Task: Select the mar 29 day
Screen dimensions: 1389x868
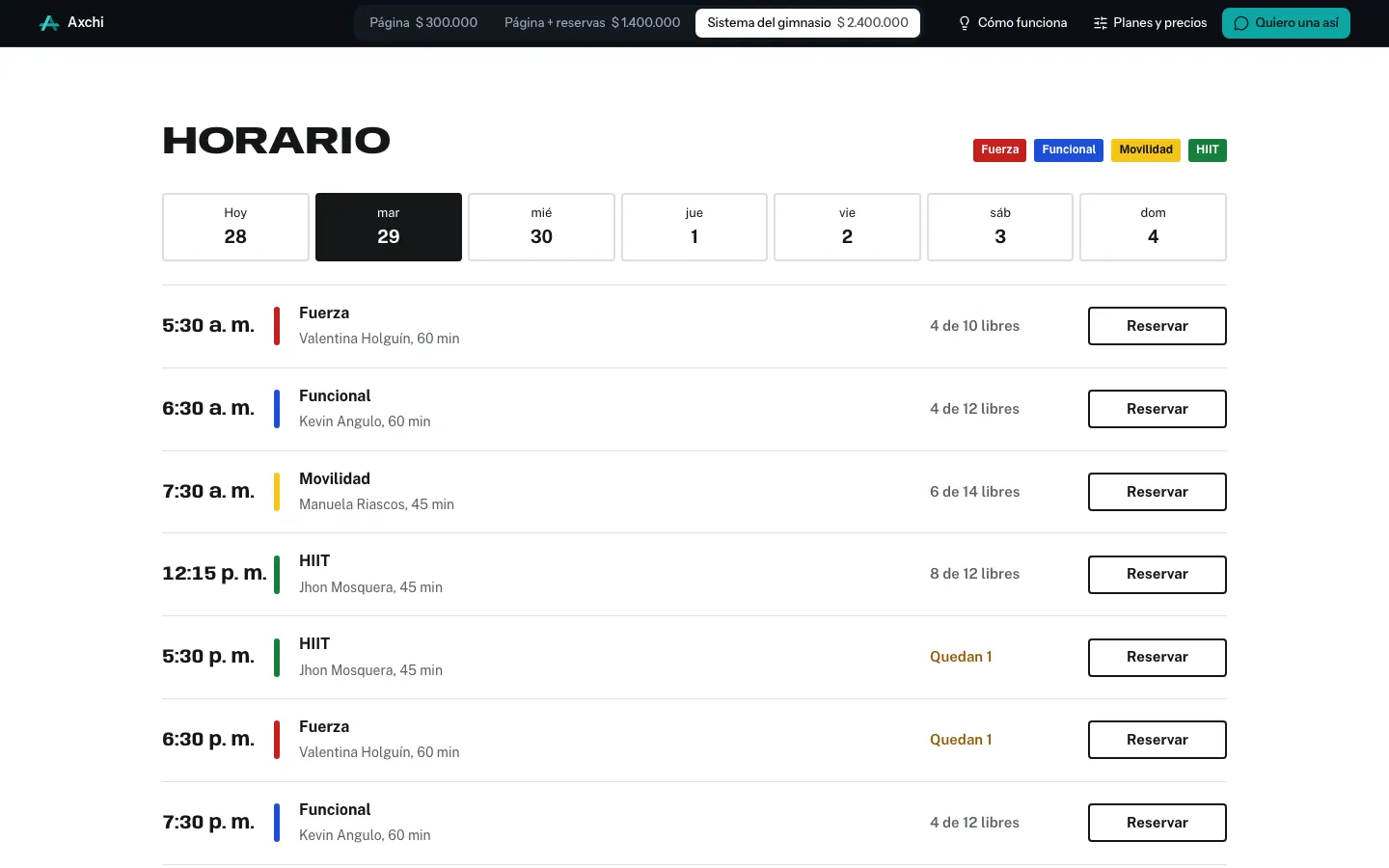Action: click(389, 227)
